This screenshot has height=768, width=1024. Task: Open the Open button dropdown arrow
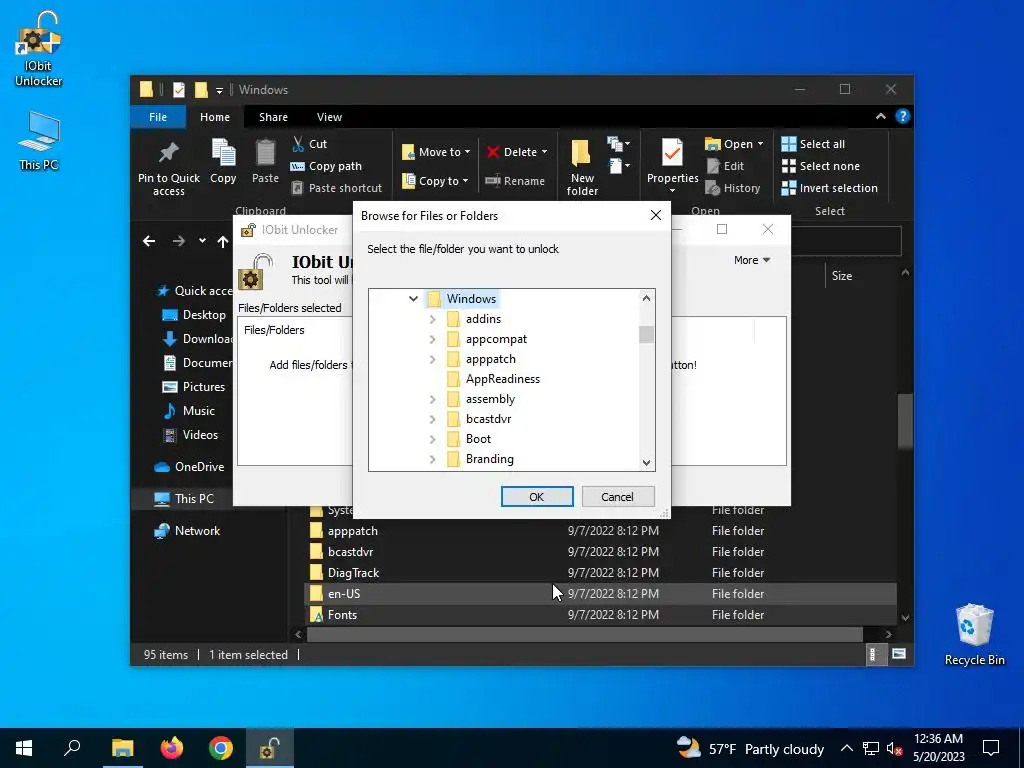click(760, 144)
